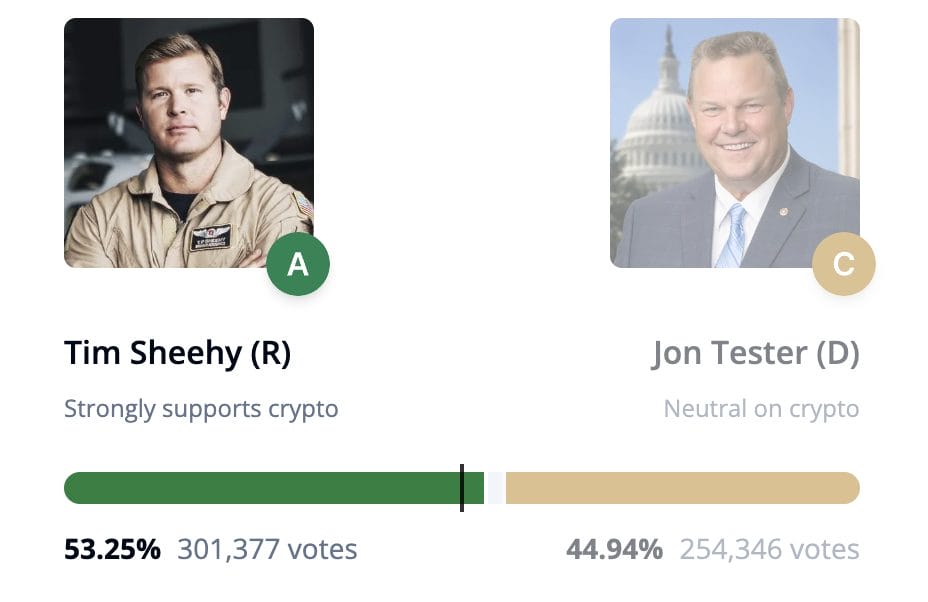
Task: Click the 53.25% percentage
Action: click(x=112, y=549)
